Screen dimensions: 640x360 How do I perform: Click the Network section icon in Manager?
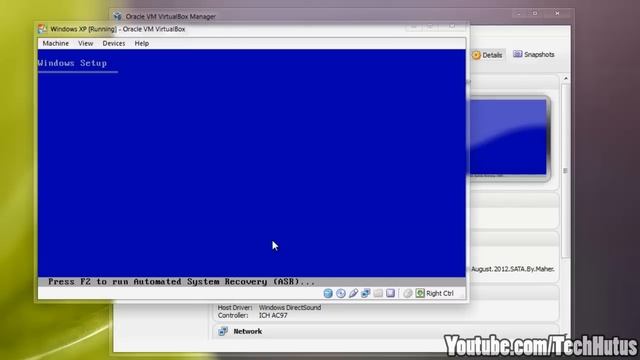click(x=223, y=331)
